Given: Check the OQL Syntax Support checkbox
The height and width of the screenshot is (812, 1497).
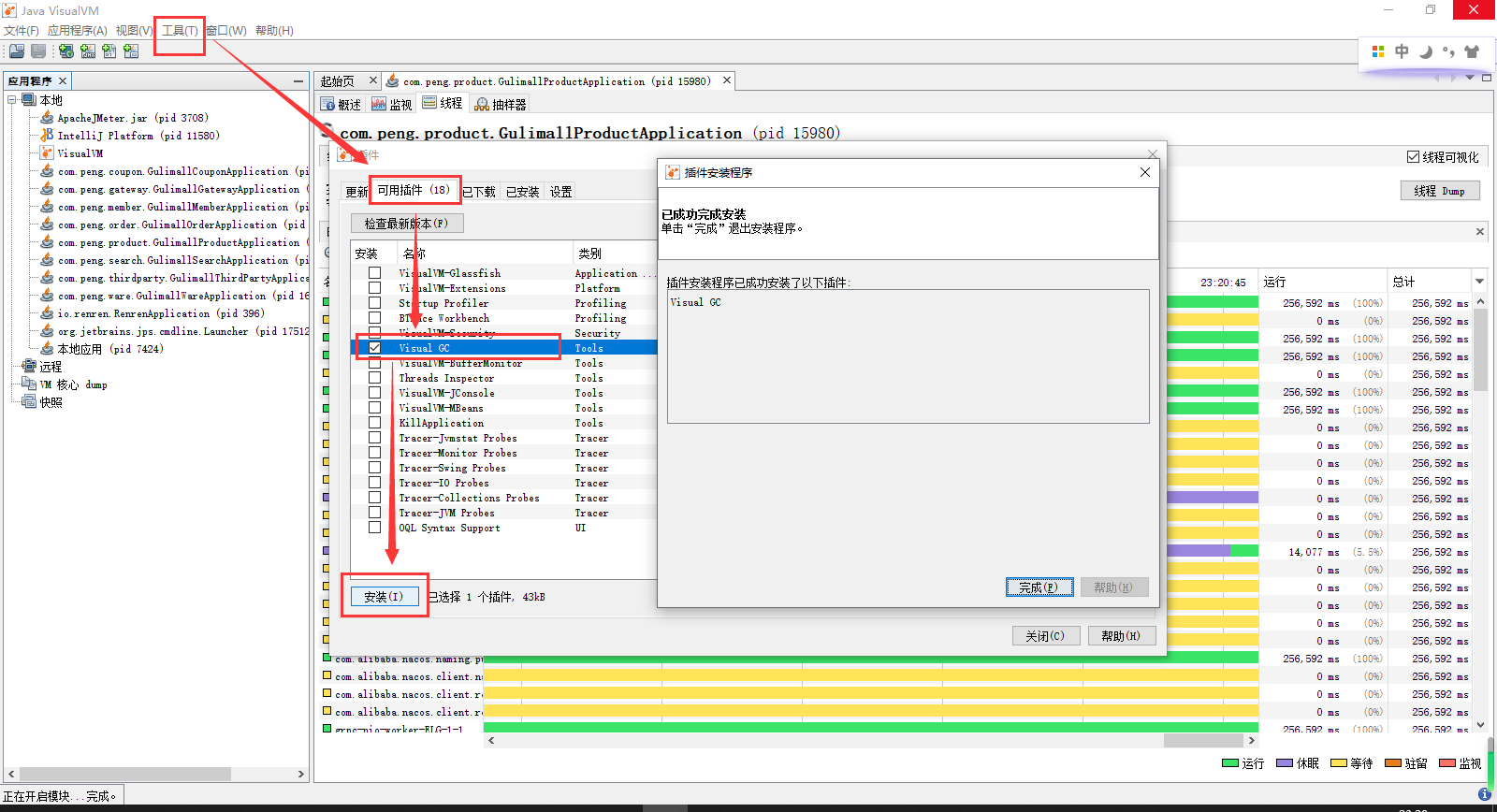Looking at the screenshot, I should pyautogui.click(x=374, y=528).
